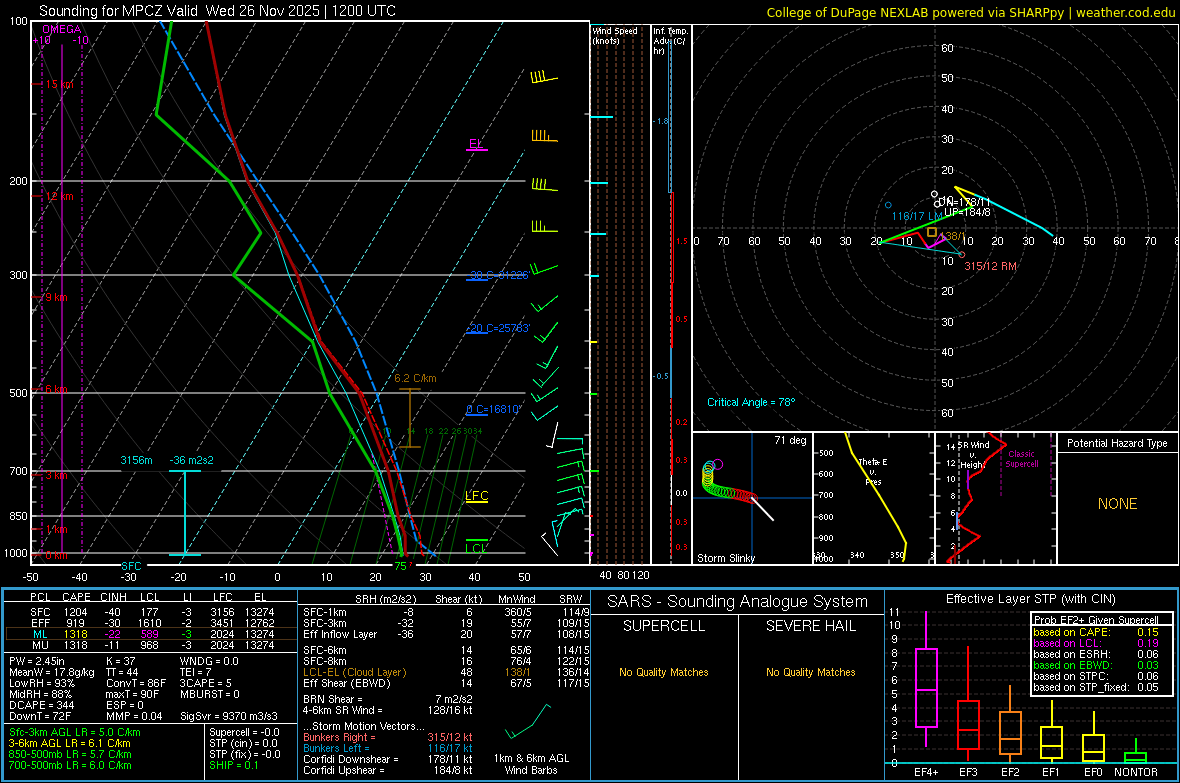Click the '1km & 6km AGL Wind Barbs' caption
The height and width of the screenshot is (783, 1180).
pyautogui.click(x=531, y=764)
